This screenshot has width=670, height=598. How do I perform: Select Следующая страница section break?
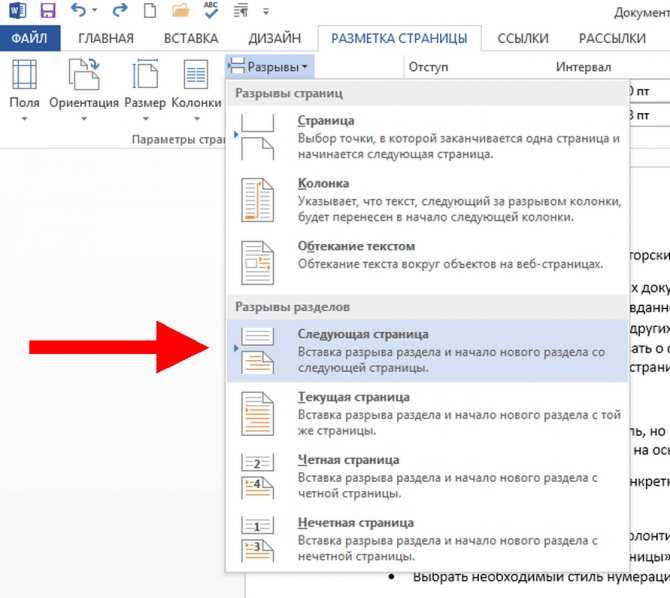pos(426,351)
